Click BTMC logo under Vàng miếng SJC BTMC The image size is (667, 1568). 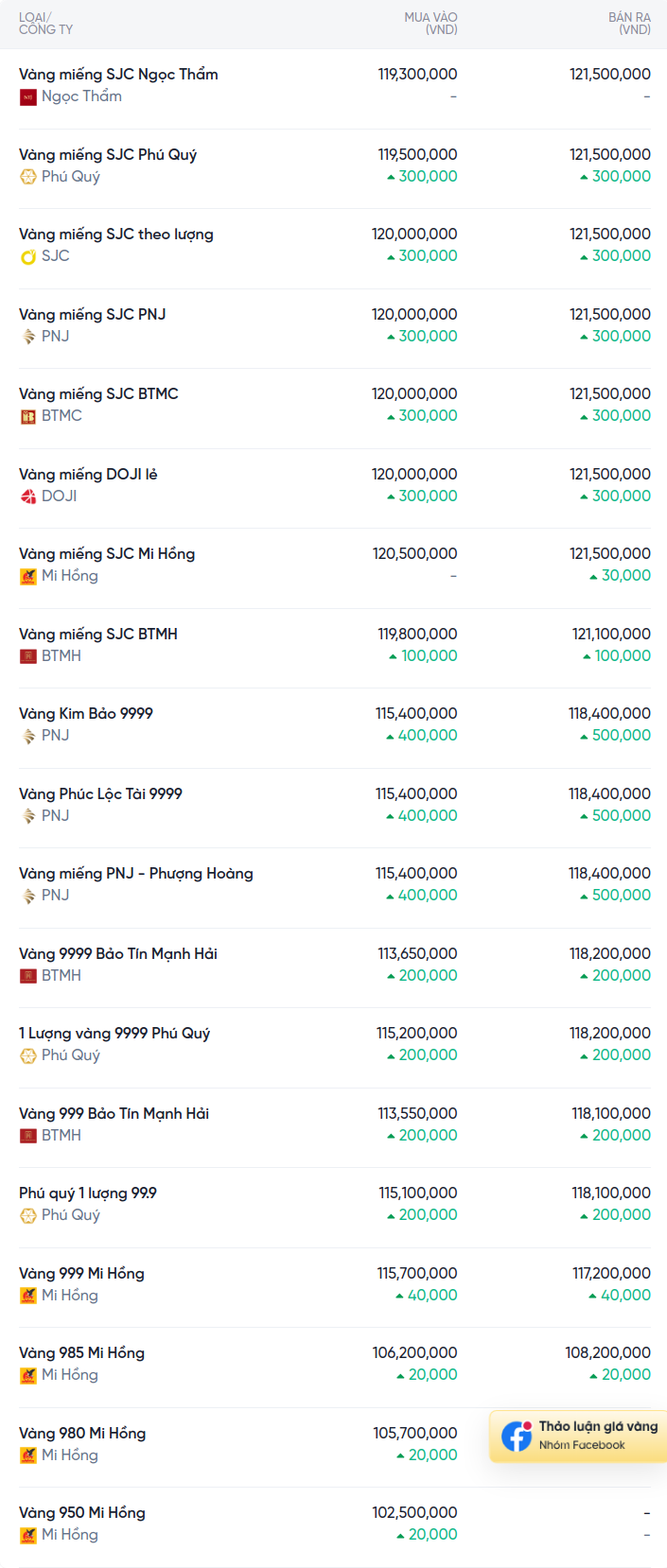click(28, 417)
